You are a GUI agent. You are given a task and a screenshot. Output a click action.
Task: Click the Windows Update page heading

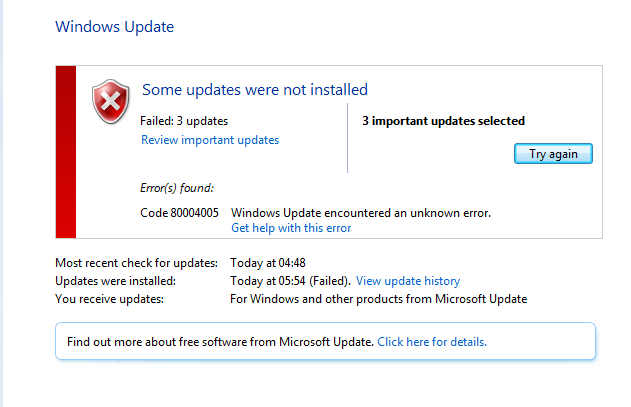tap(115, 27)
